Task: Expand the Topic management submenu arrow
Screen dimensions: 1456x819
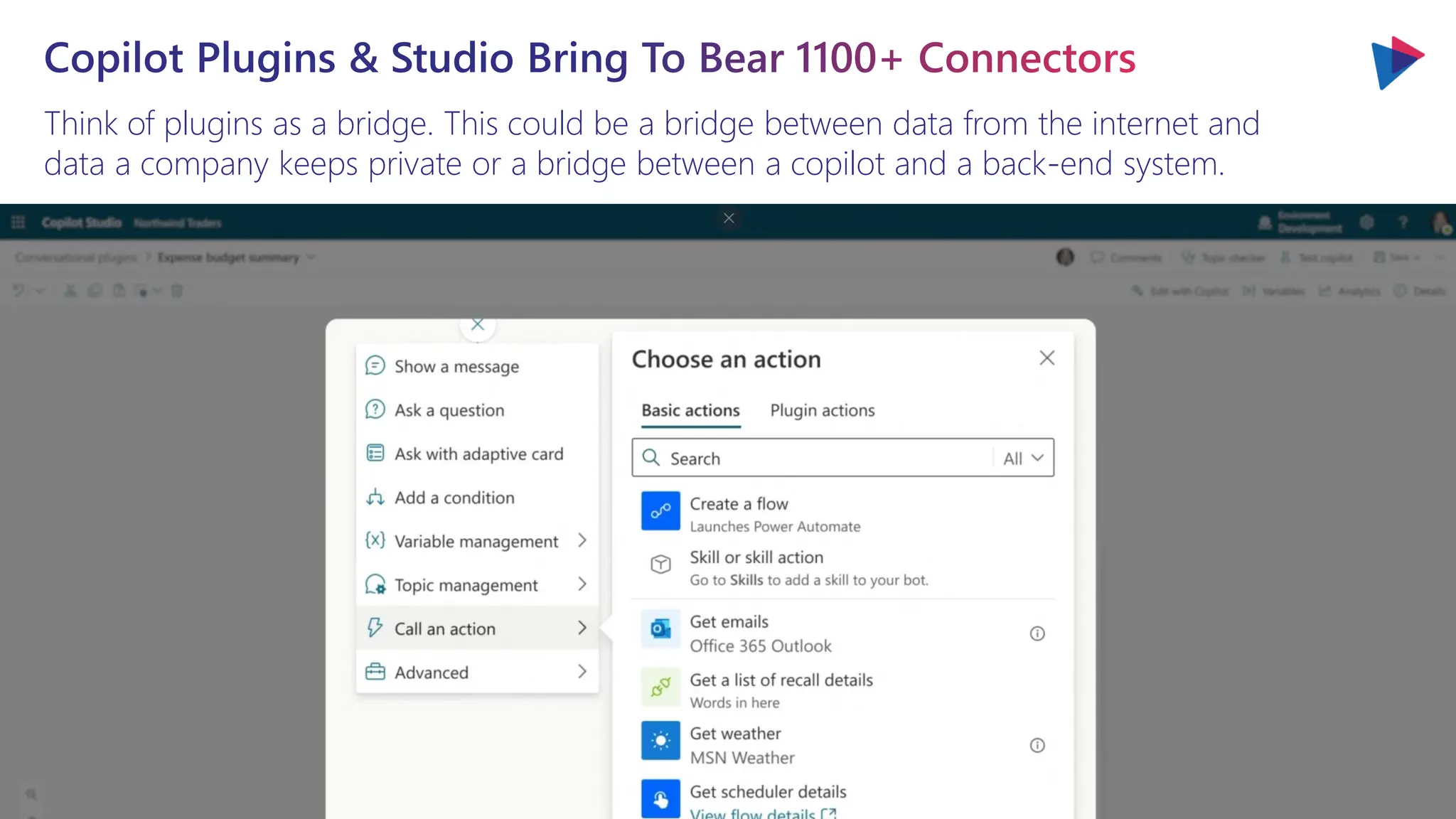Action: click(x=582, y=584)
